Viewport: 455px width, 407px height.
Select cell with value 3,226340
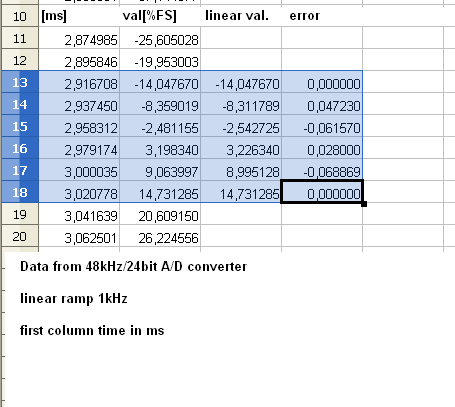click(241, 148)
